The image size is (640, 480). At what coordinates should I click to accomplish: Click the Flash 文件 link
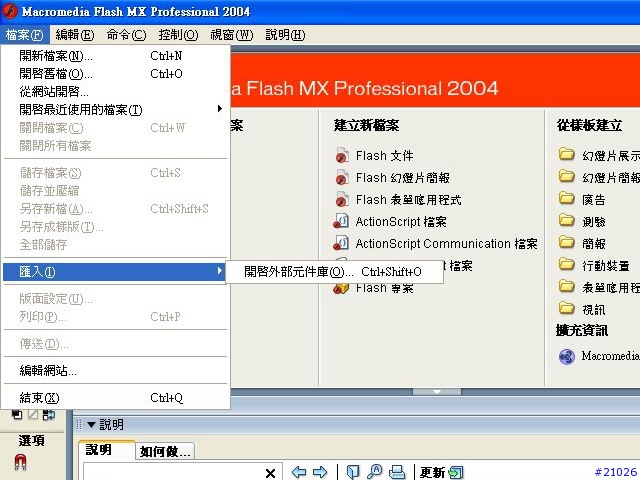coord(384,156)
